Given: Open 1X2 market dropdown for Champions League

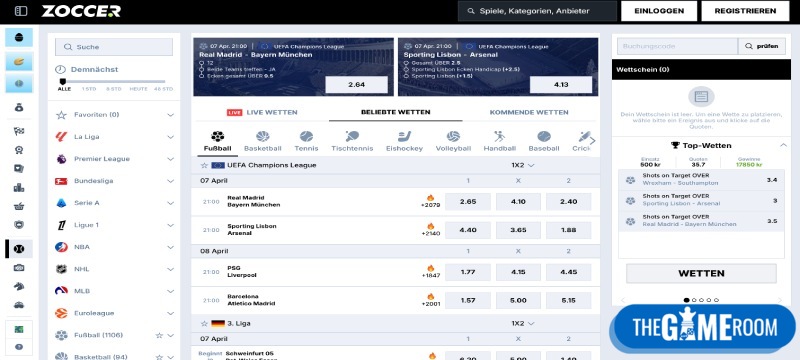Looking at the screenshot, I should point(523,165).
